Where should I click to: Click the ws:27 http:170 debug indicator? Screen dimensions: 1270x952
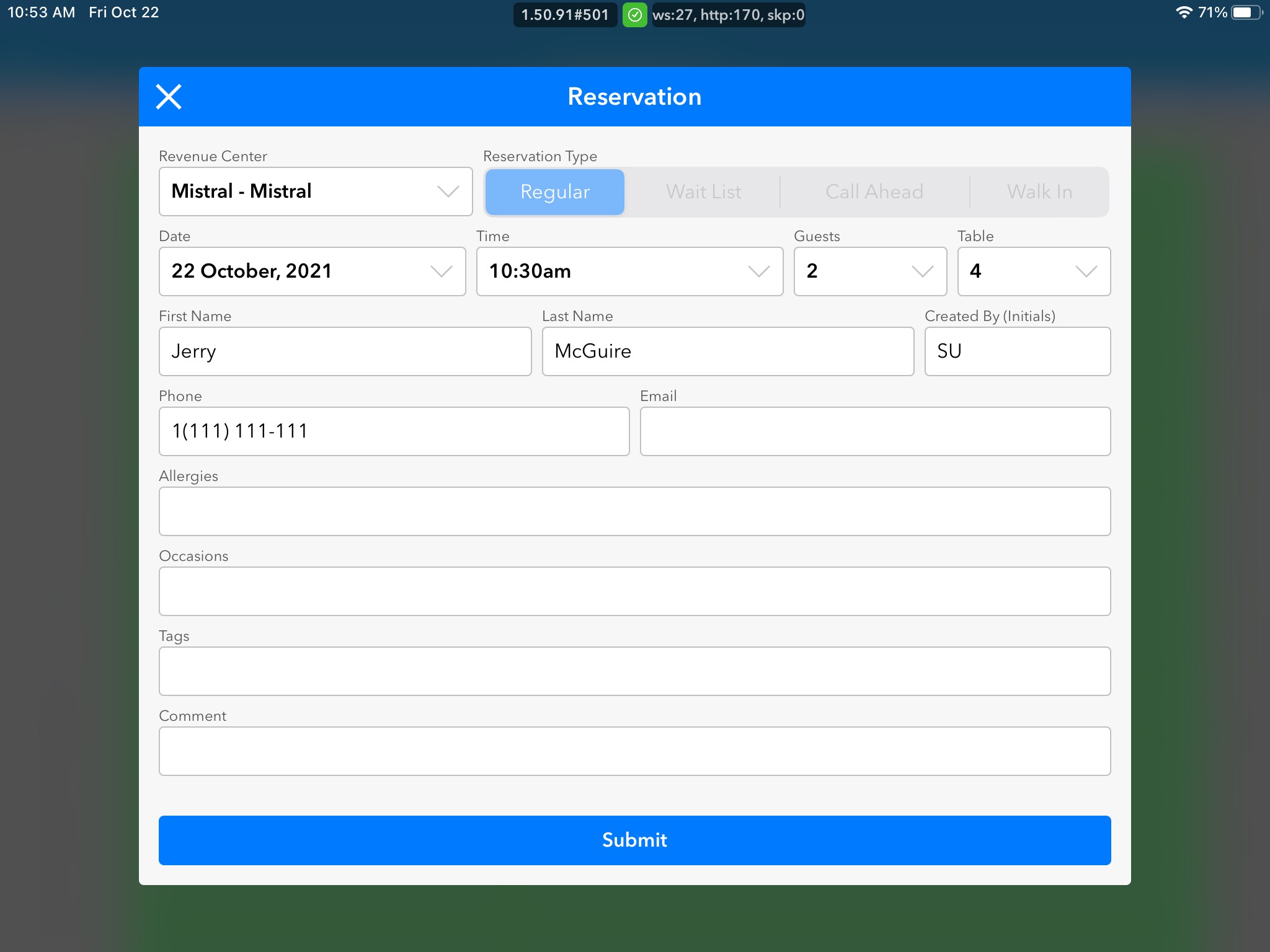728,15
